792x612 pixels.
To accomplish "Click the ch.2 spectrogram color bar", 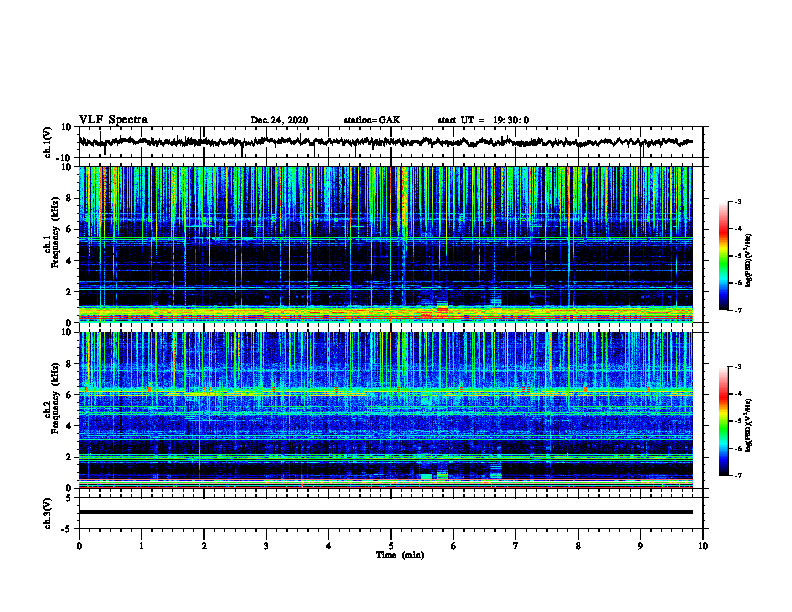I will (724, 421).
